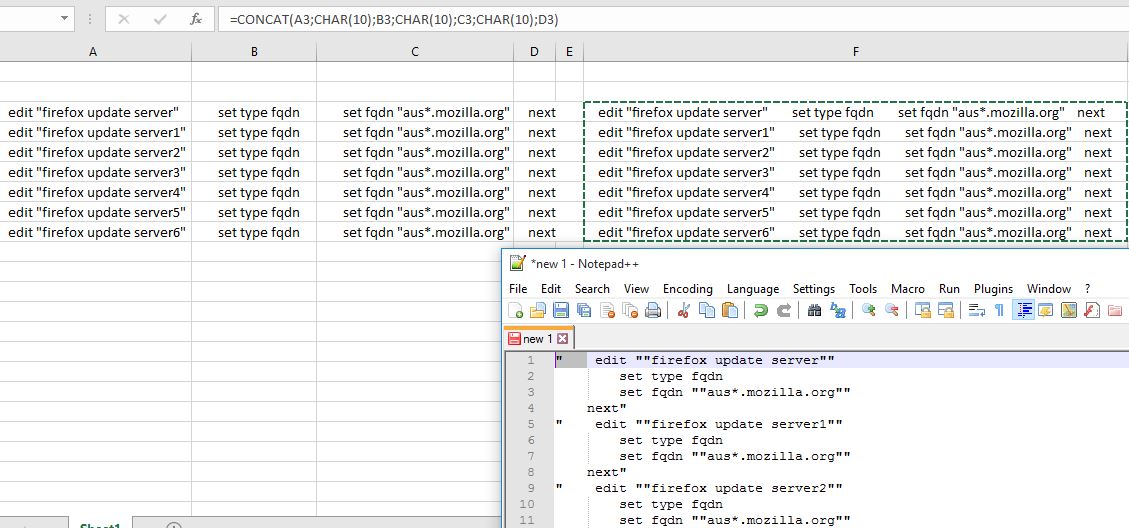The height and width of the screenshot is (528, 1129).
Task: Select Excel column D header
Action: 534,52
